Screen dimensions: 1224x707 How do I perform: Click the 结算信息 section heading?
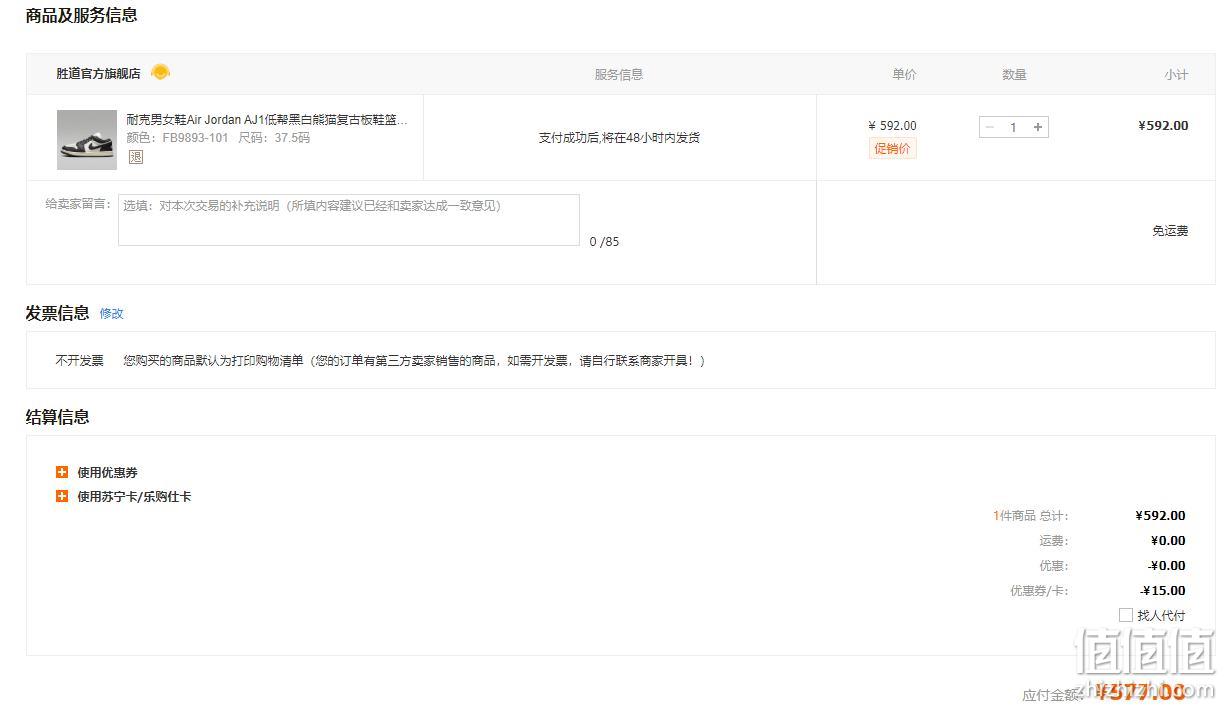58,417
